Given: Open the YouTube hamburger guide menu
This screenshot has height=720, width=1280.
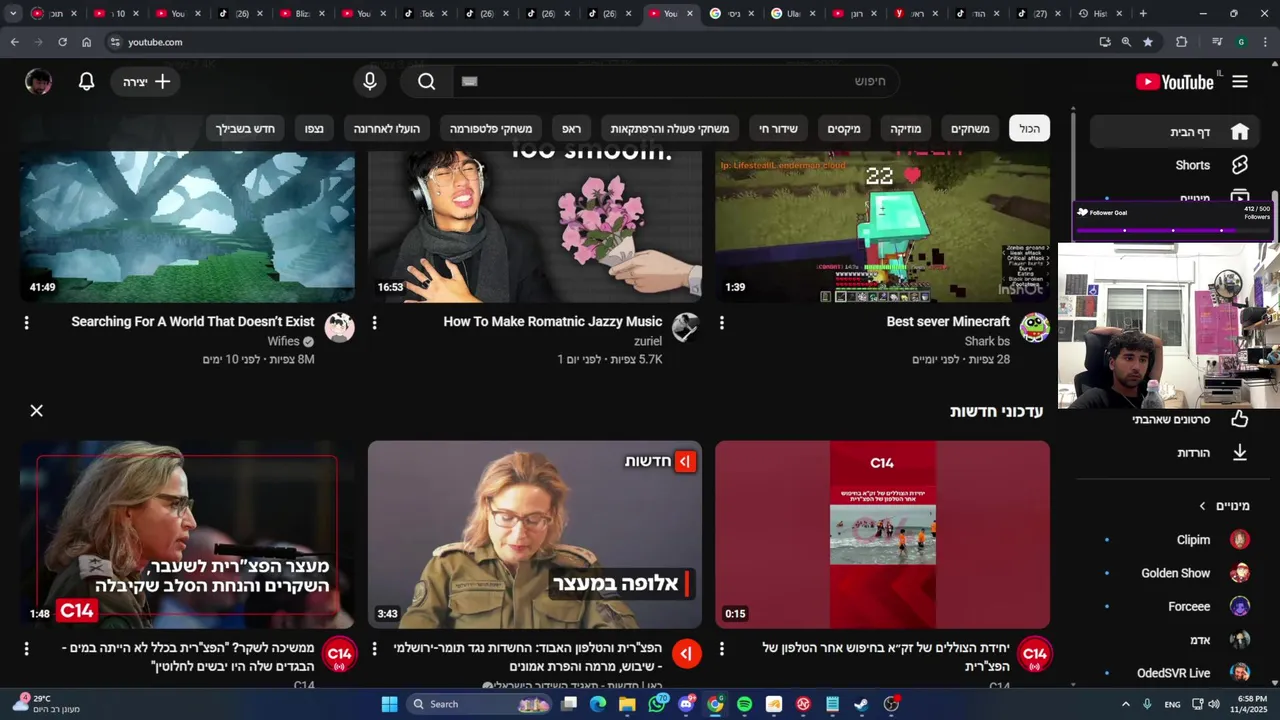Looking at the screenshot, I should coord(1240,82).
